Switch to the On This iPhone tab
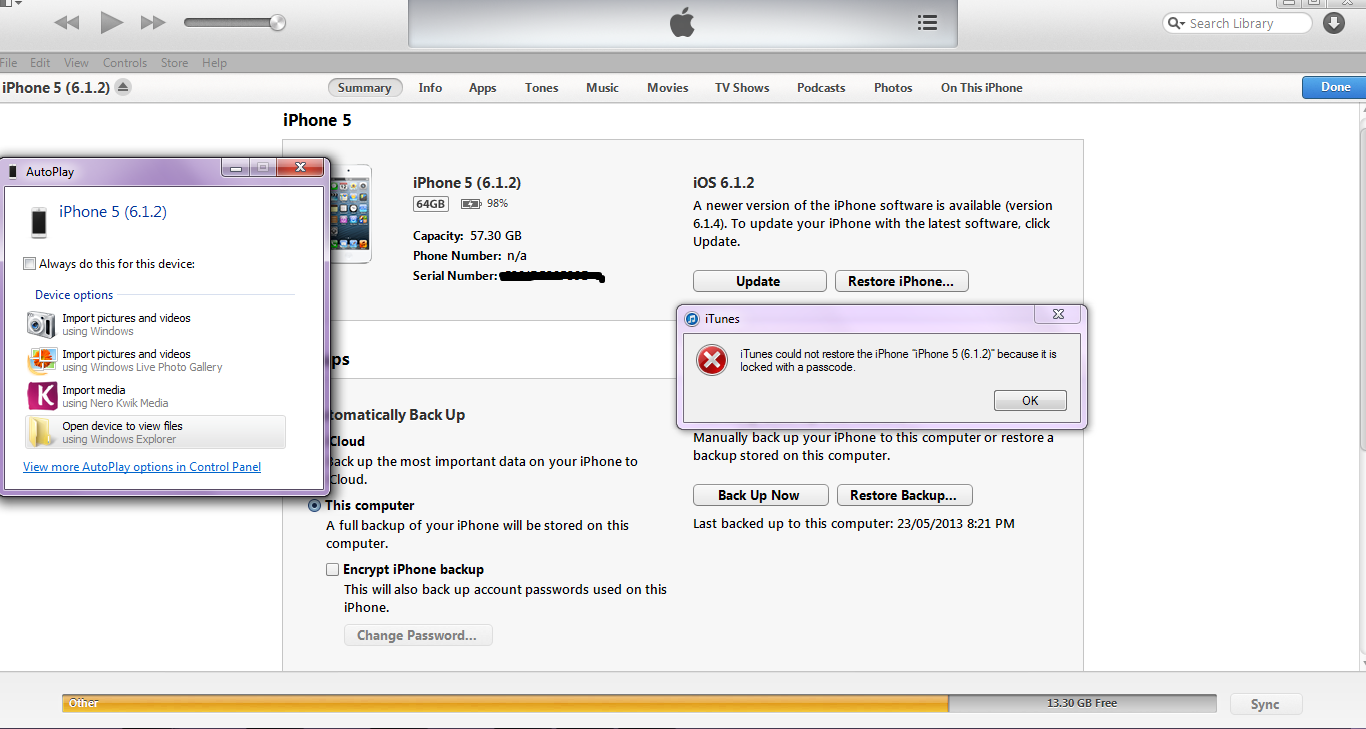The height and width of the screenshot is (729, 1366). click(x=981, y=88)
